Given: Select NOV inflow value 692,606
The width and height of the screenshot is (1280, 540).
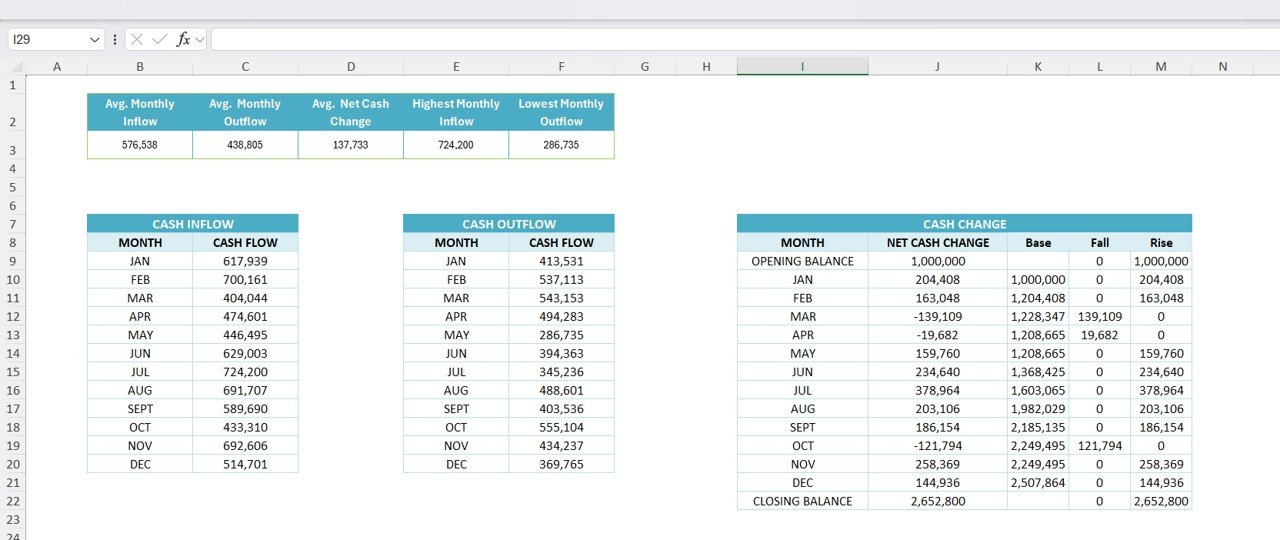Looking at the screenshot, I should (x=245, y=446).
